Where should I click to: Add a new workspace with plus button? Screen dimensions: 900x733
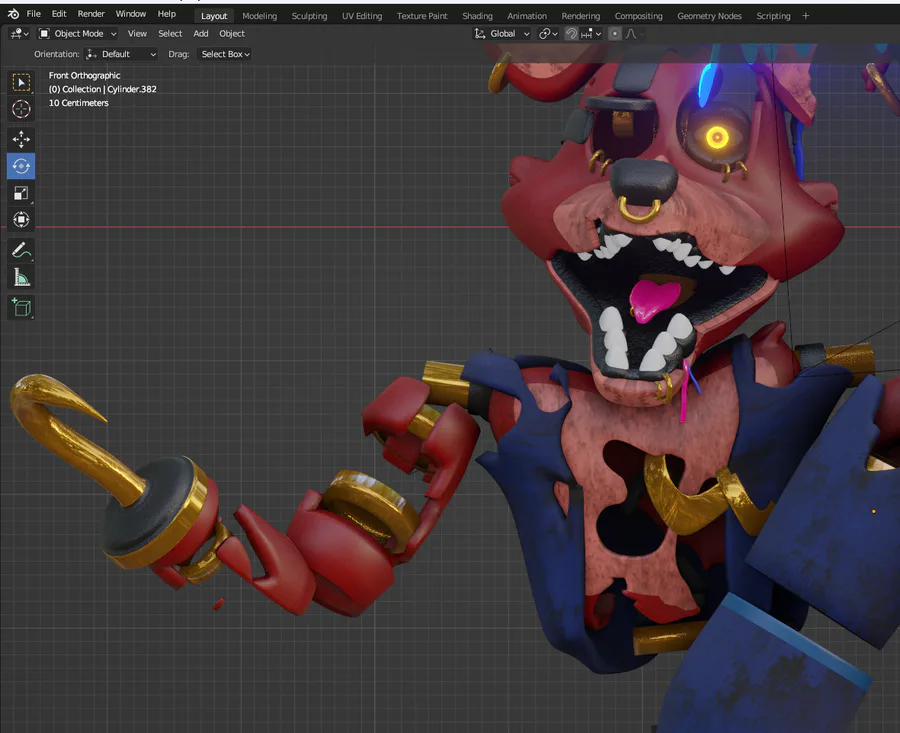point(806,16)
